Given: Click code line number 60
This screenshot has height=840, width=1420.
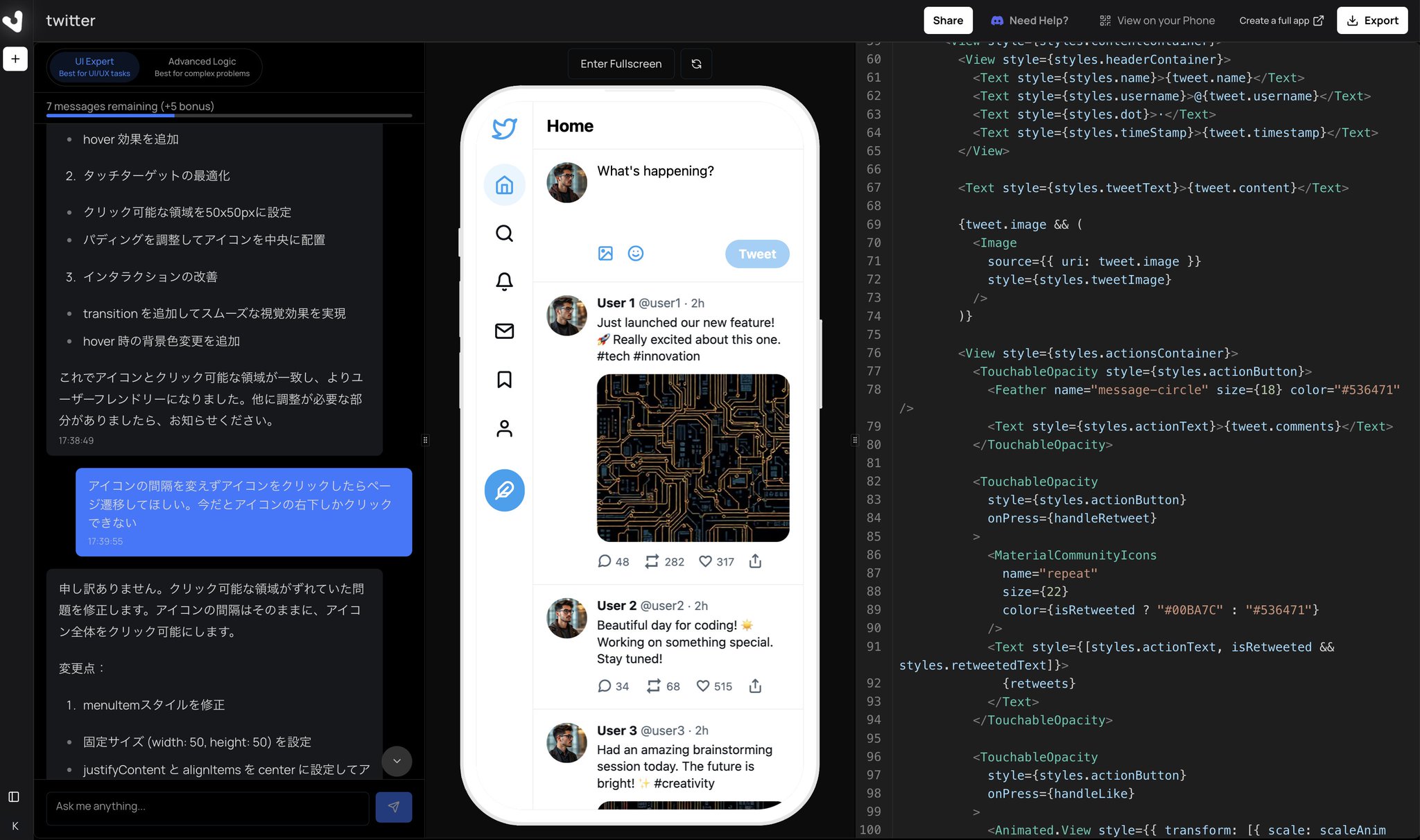Looking at the screenshot, I should click(874, 60).
